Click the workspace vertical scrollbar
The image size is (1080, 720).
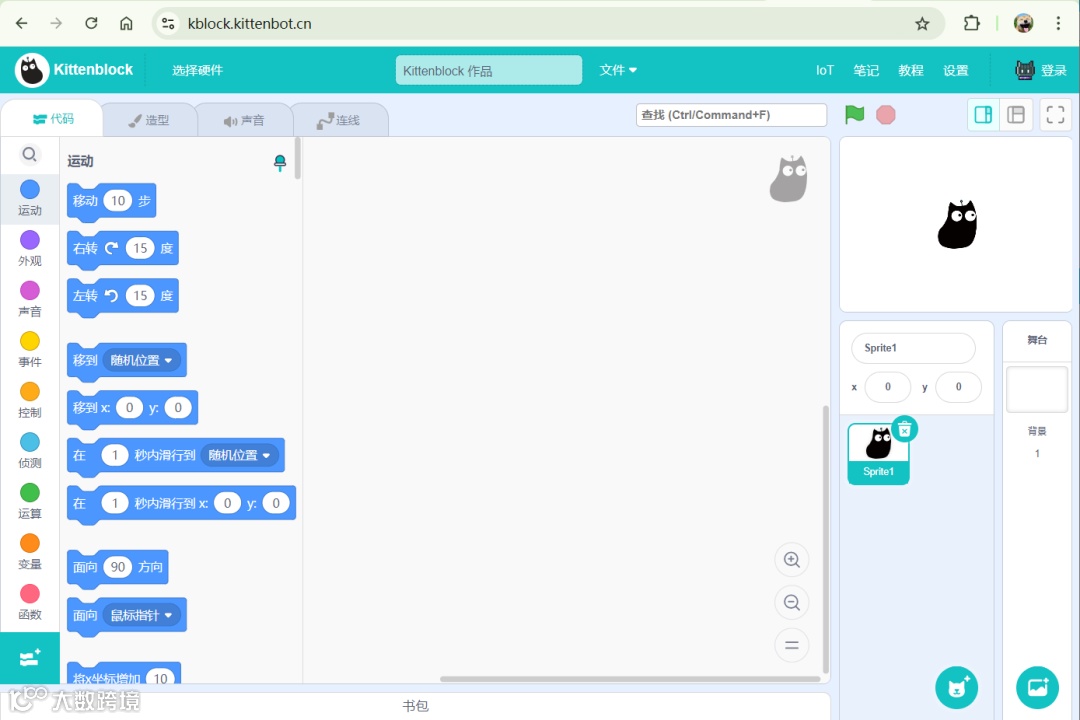(x=826, y=539)
